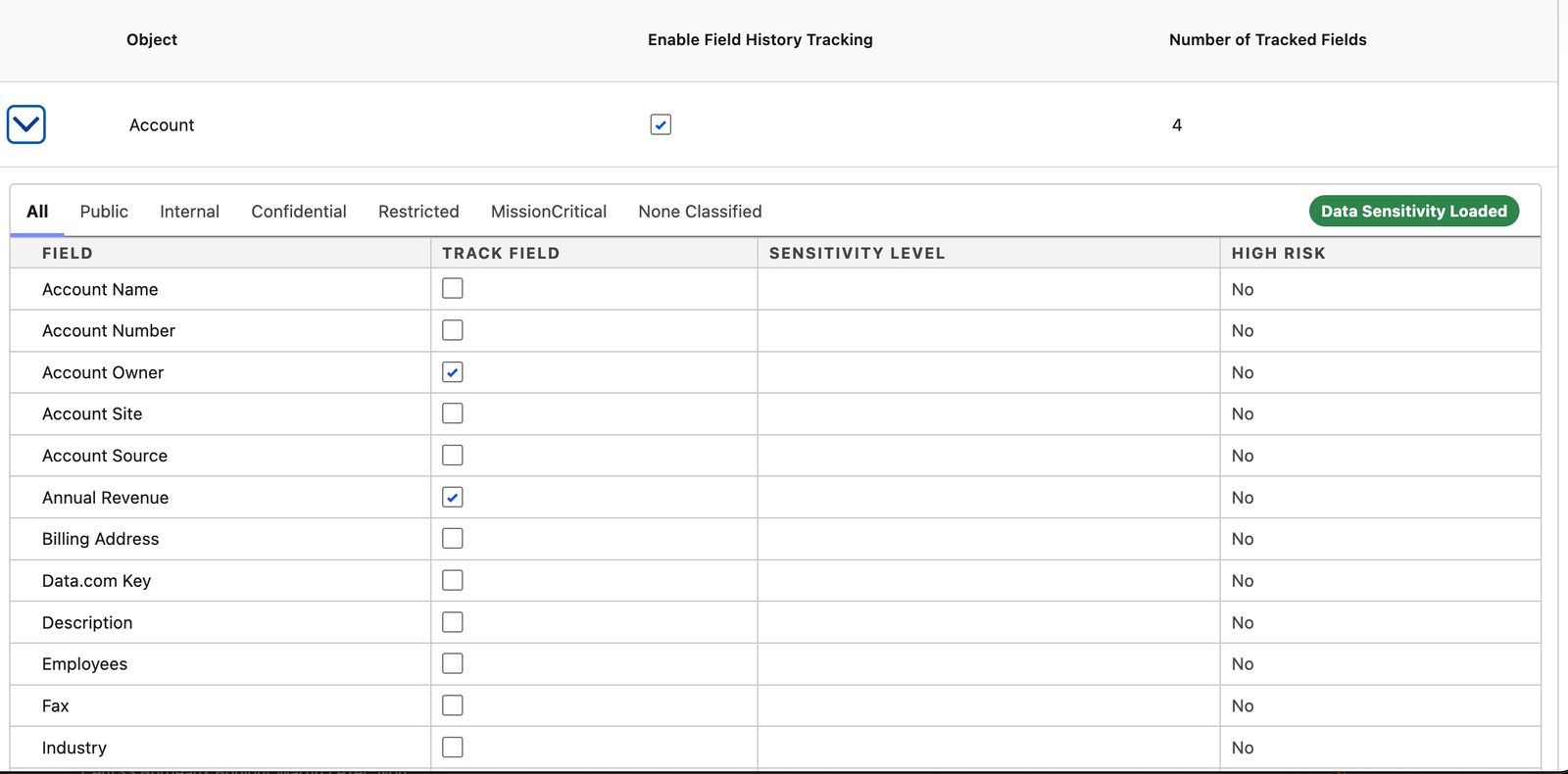Check the Account Number track box
This screenshot has width=1568, height=774.
pyautogui.click(x=453, y=330)
